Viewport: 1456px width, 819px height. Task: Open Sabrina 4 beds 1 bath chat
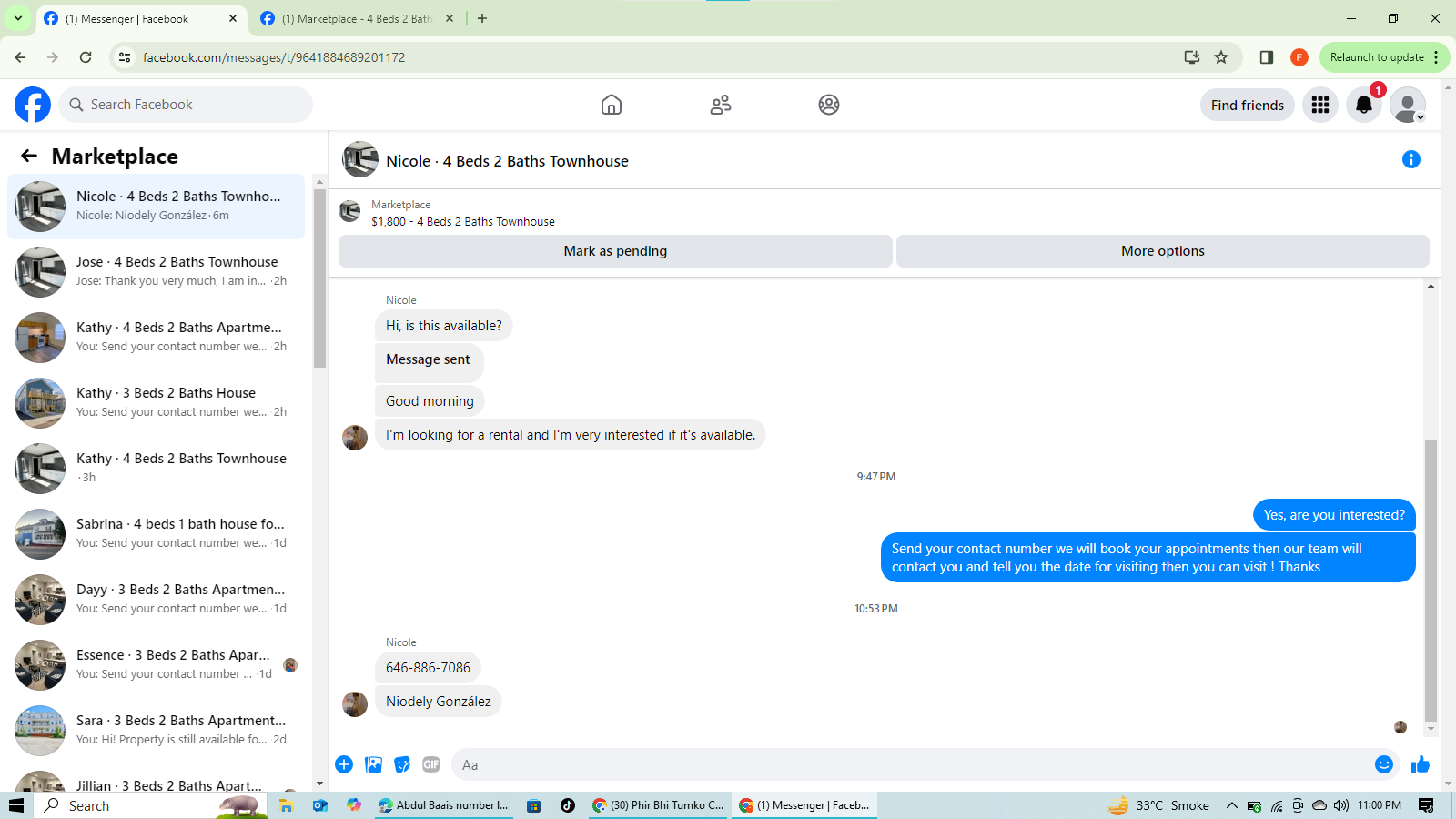point(157,533)
